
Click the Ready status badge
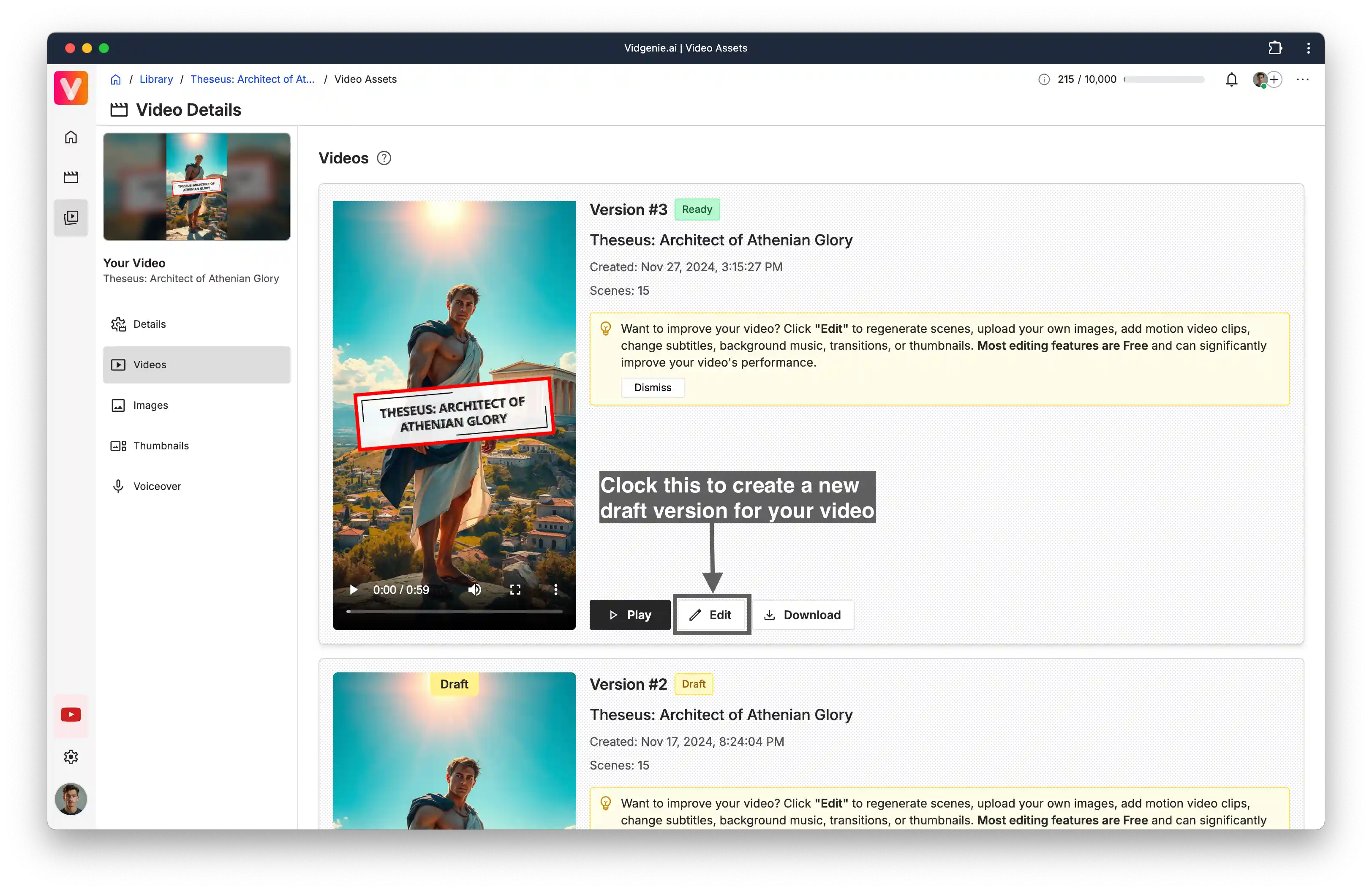pyautogui.click(x=697, y=209)
